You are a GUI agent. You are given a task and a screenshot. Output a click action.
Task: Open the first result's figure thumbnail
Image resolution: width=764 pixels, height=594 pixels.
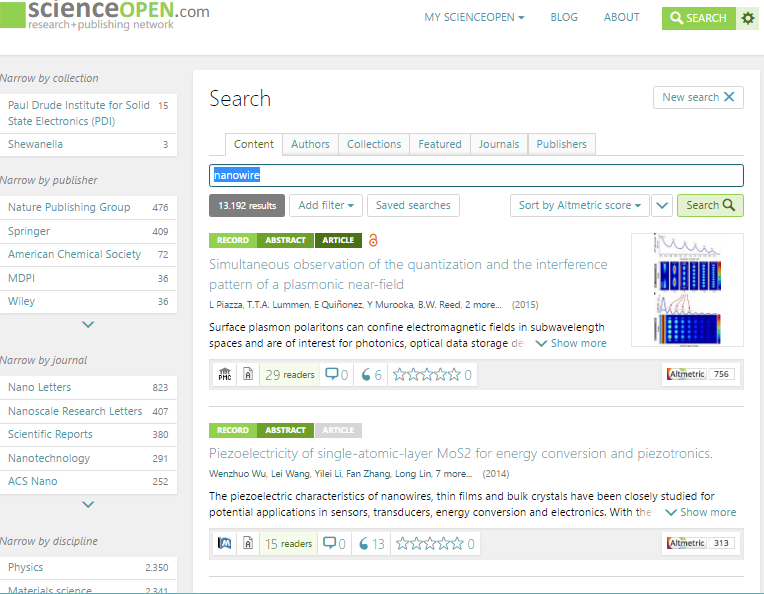coord(687,290)
